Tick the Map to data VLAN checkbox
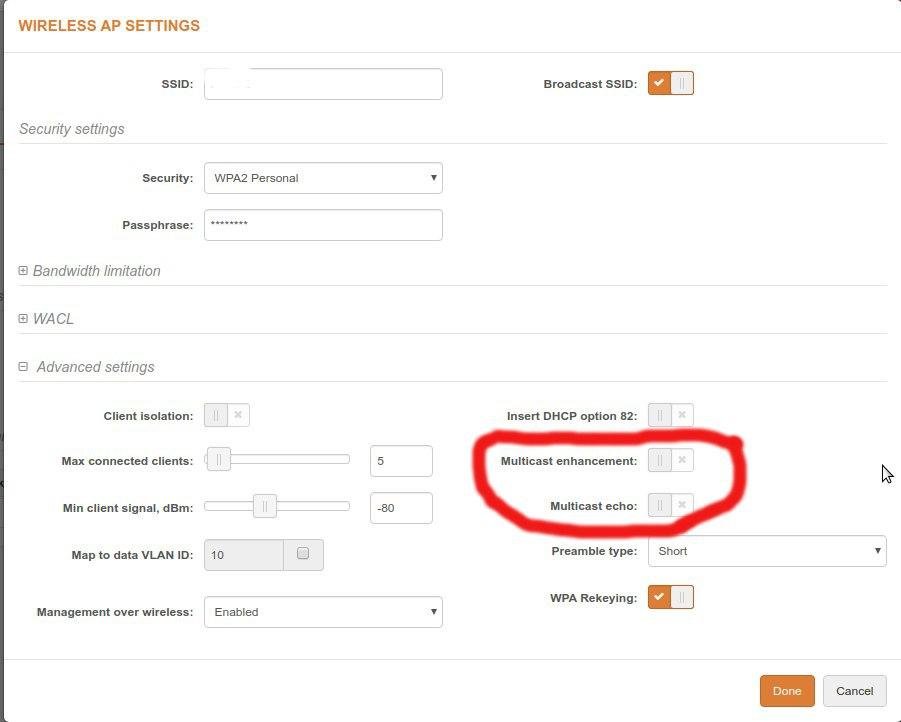Screen dimensions: 901x722 click(x=303, y=553)
